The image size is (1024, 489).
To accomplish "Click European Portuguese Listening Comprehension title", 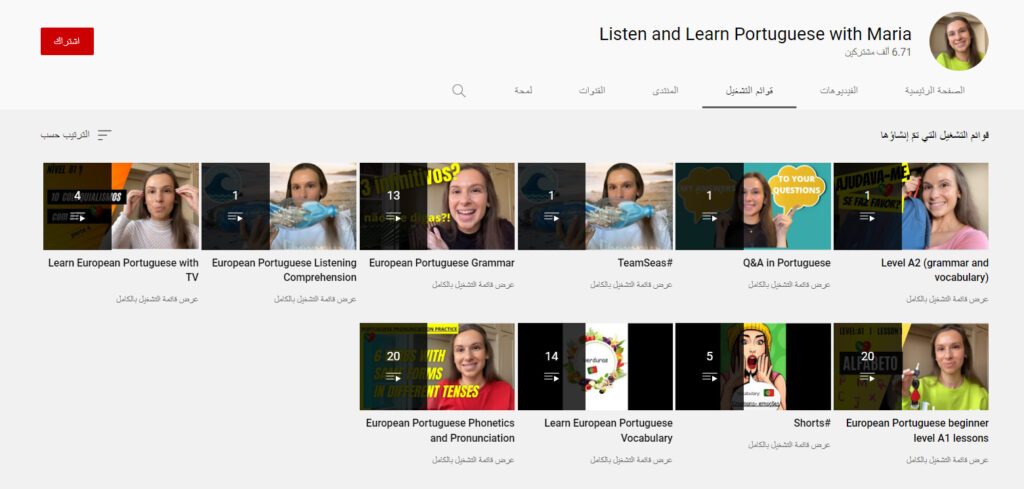I will click(x=284, y=270).
